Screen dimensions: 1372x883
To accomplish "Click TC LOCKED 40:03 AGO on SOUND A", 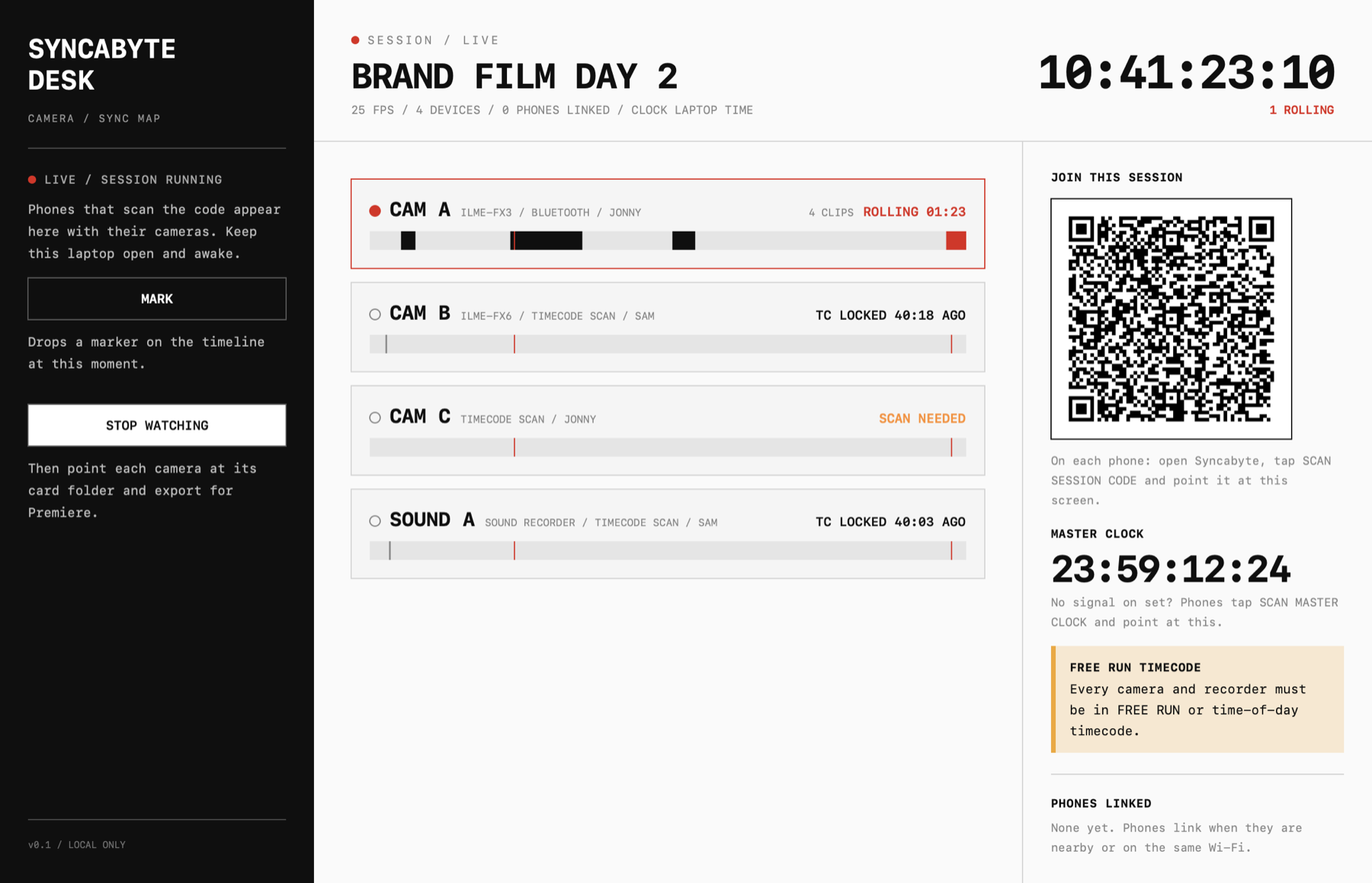I will point(890,522).
